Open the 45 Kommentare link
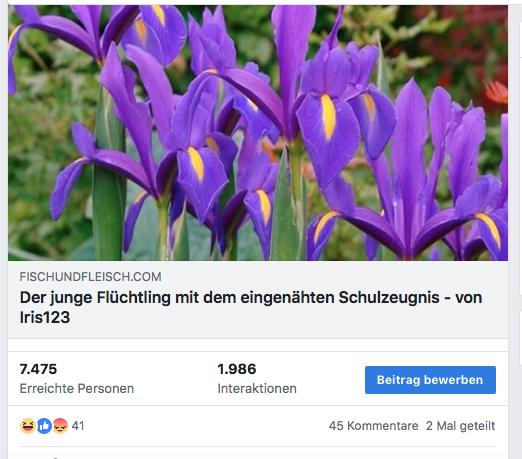 [373, 426]
